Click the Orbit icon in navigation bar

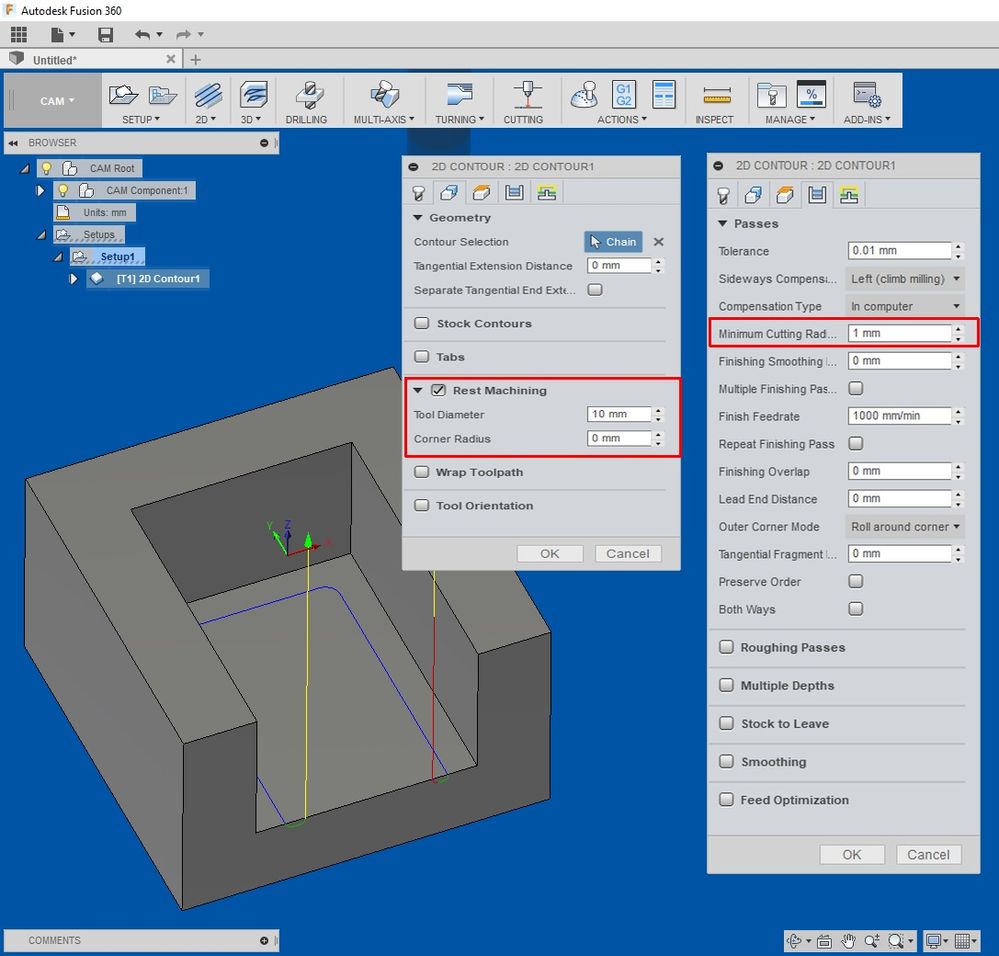click(794, 941)
